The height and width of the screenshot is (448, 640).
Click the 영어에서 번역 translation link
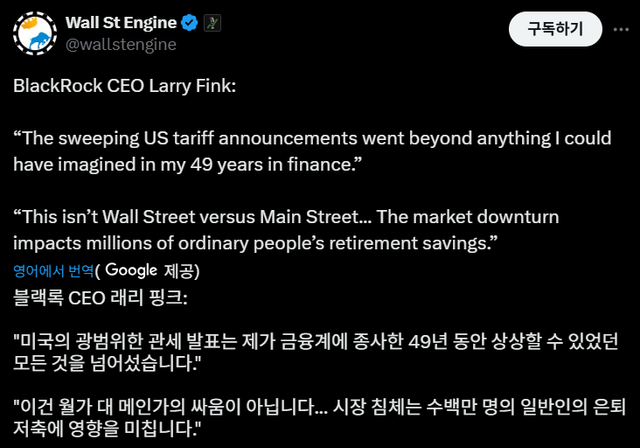coord(53,270)
